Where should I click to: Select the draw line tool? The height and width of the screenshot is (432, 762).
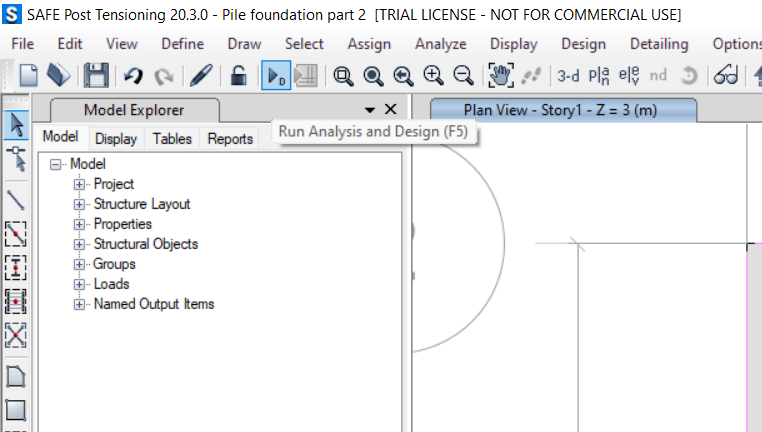[16, 200]
